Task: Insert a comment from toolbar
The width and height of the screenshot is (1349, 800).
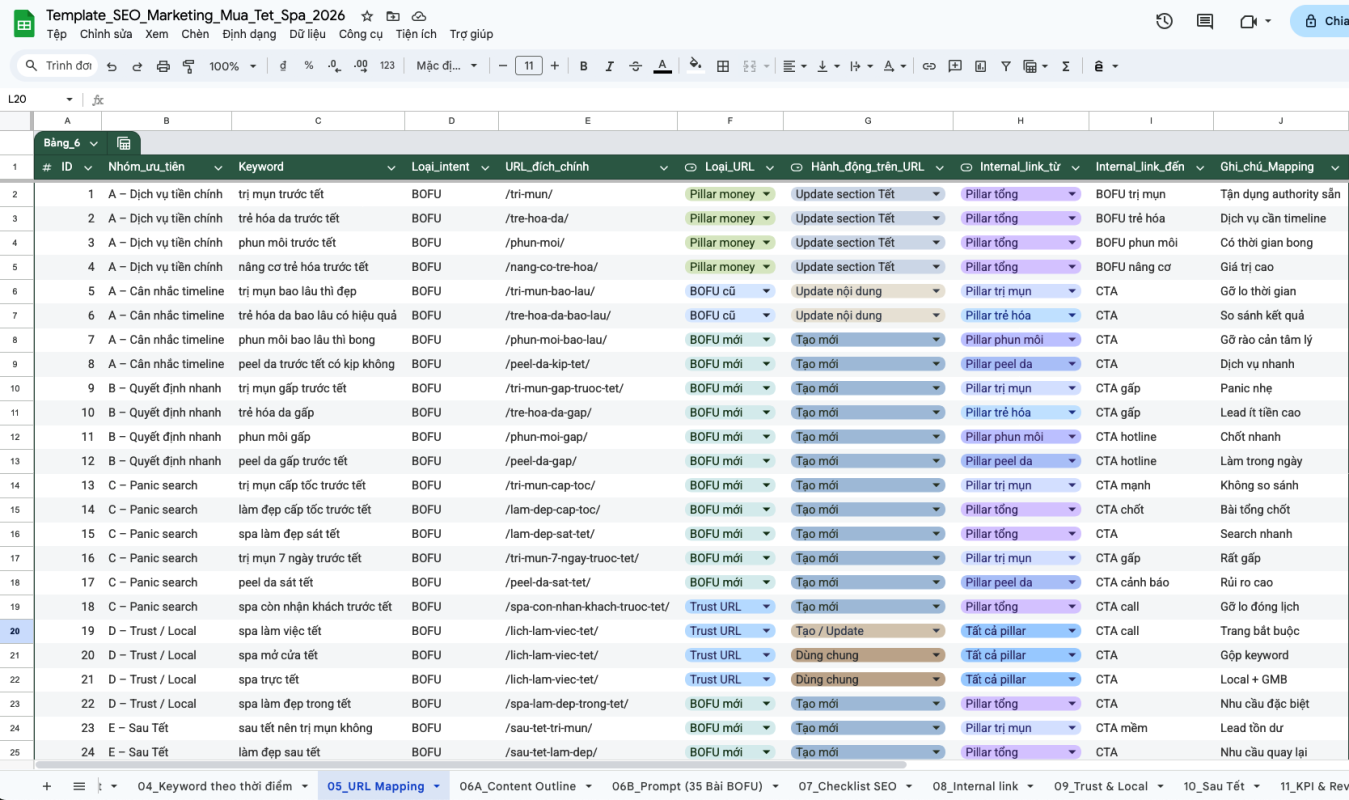Action: 955,66
